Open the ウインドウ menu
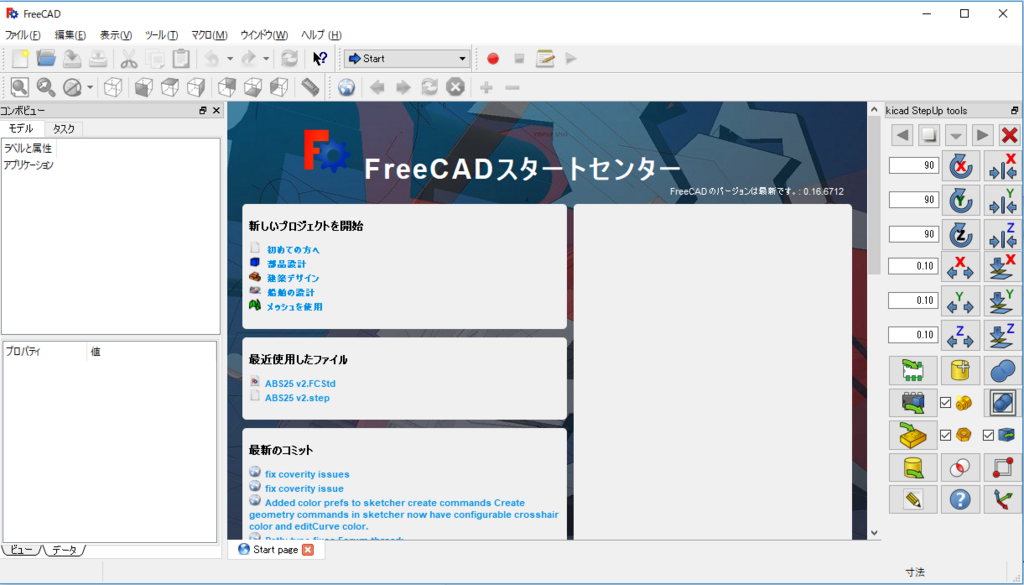Image resolution: width=1024 pixels, height=585 pixels. coord(264,35)
